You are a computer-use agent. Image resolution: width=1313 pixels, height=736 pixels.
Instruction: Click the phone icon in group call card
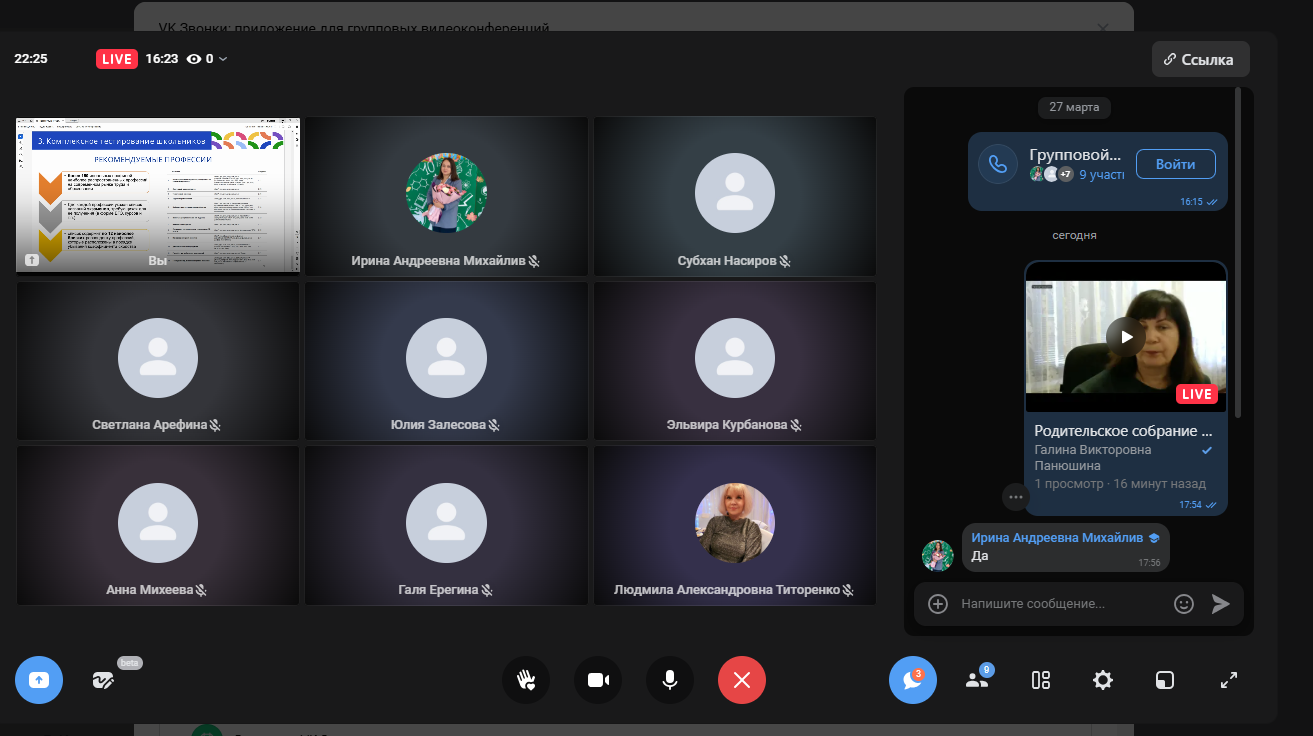pyautogui.click(x=998, y=164)
